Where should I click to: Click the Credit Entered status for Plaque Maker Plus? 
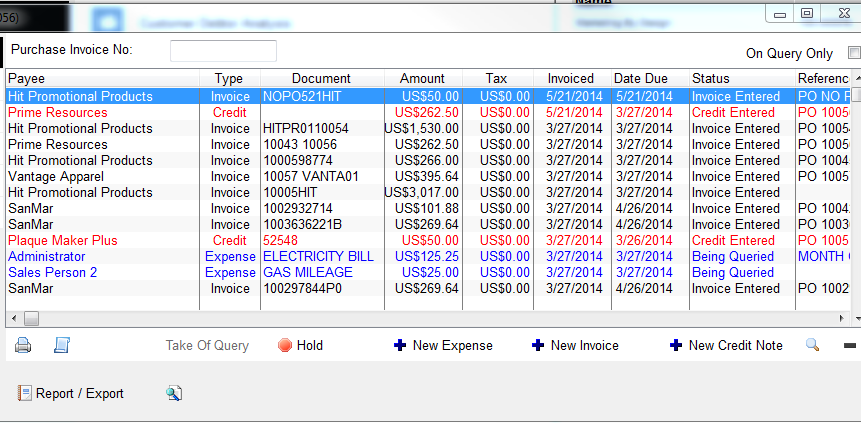point(742,241)
